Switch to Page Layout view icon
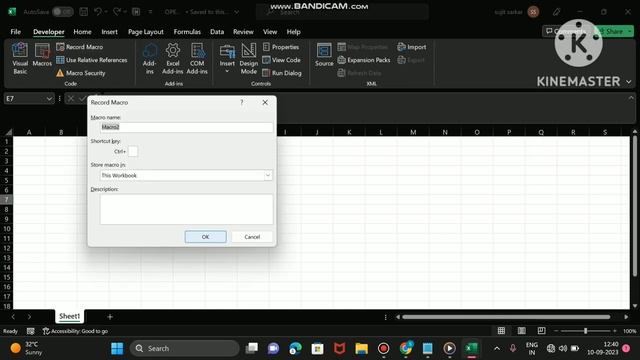 522,331
